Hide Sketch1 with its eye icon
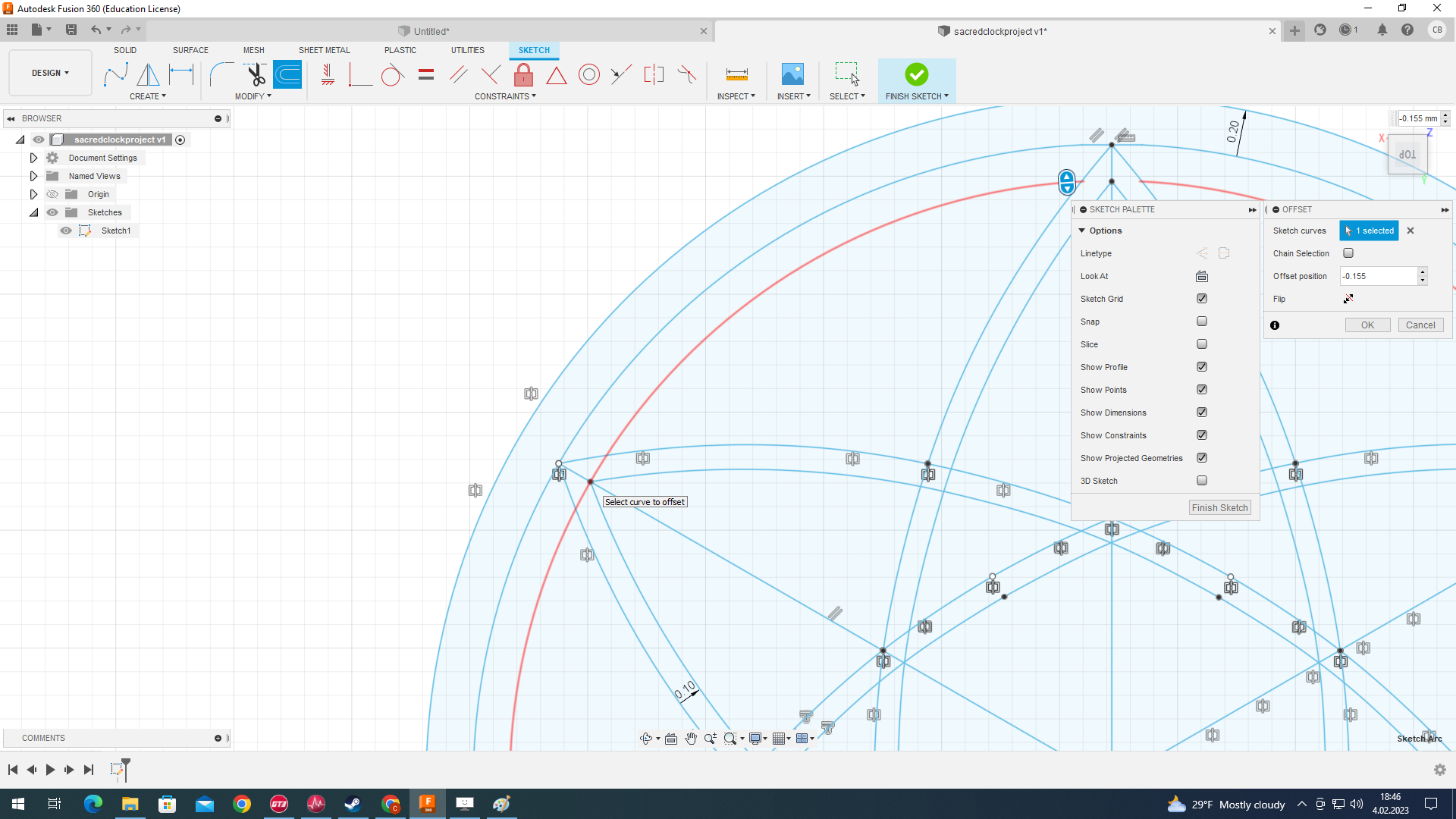The width and height of the screenshot is (1456, 819). coord(66,231)
